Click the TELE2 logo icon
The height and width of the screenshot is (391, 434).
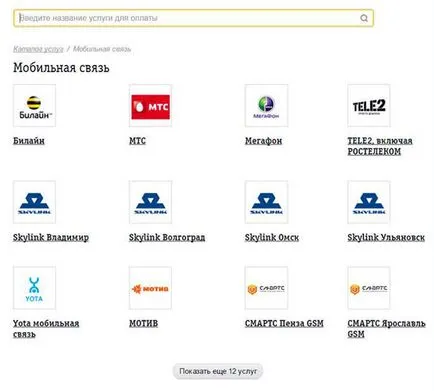coord(369,106)
